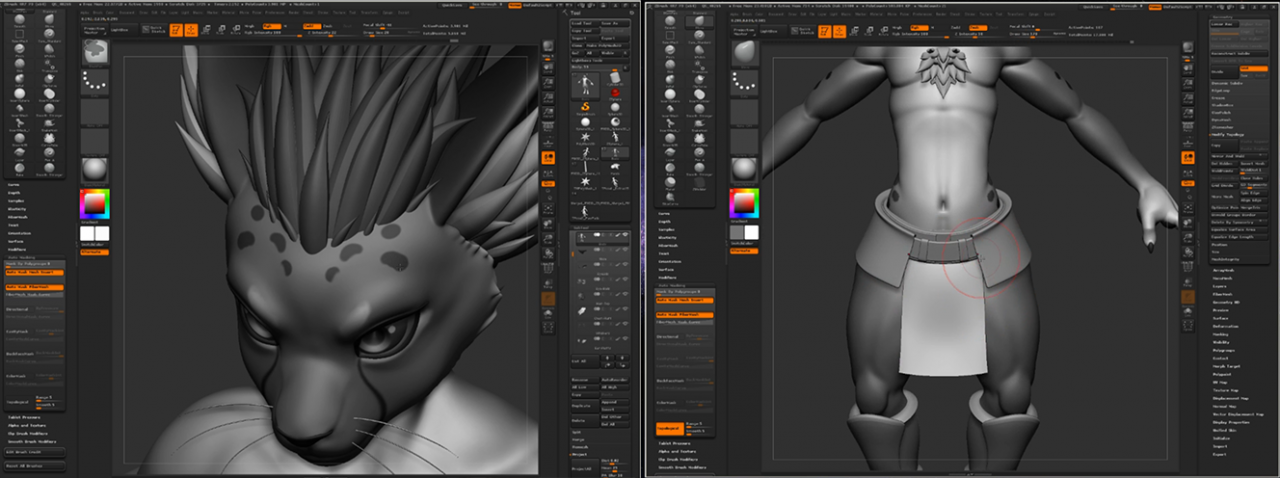Open current brush thumbnail in left window
This screenshot has height=478, width=1280.
(x=94, y=51)
